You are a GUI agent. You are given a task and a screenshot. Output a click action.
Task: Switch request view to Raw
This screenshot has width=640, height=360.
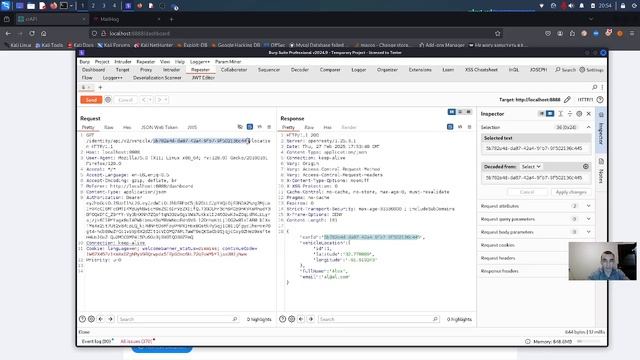[109, 127]
